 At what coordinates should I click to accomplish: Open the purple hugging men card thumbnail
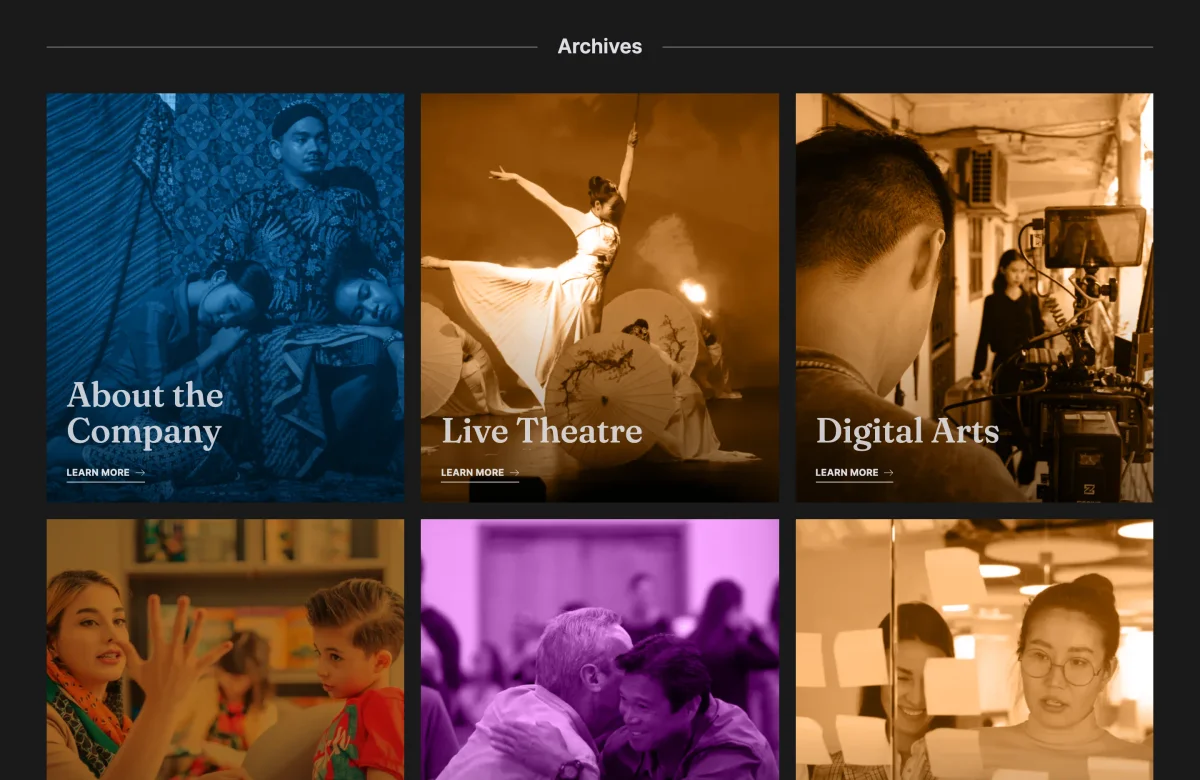click(600, 649)
